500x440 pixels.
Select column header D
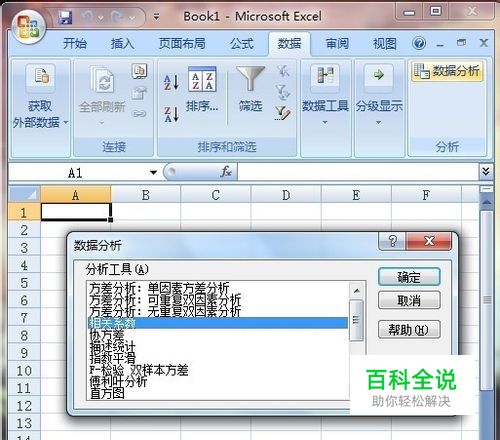click(286, 195)
